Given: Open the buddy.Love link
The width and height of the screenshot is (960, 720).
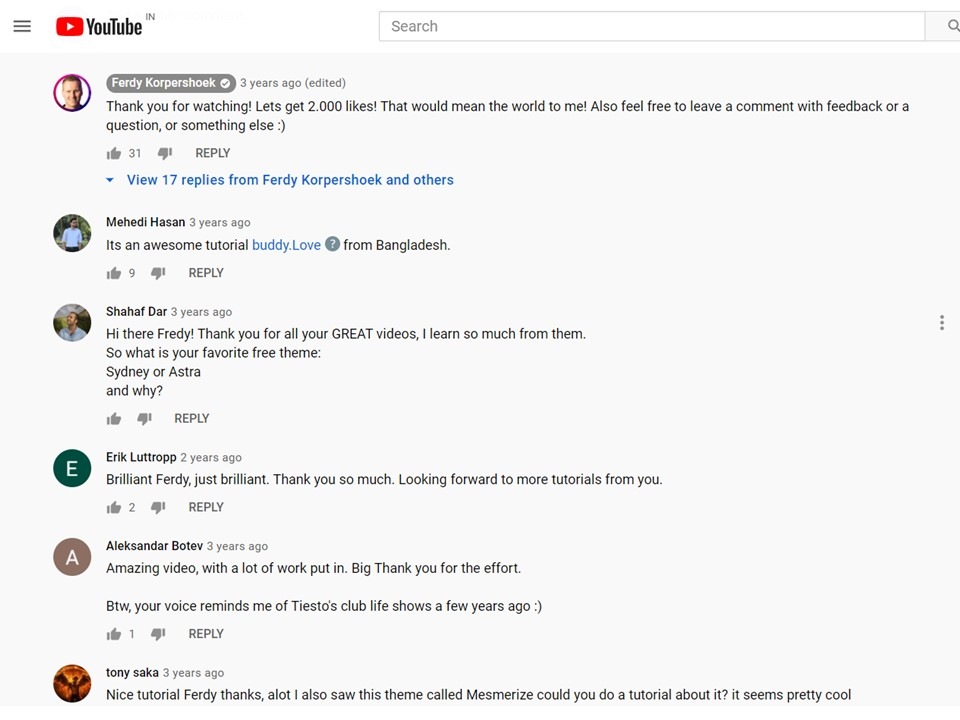Looking at the screenshot, I should (287, 246).
